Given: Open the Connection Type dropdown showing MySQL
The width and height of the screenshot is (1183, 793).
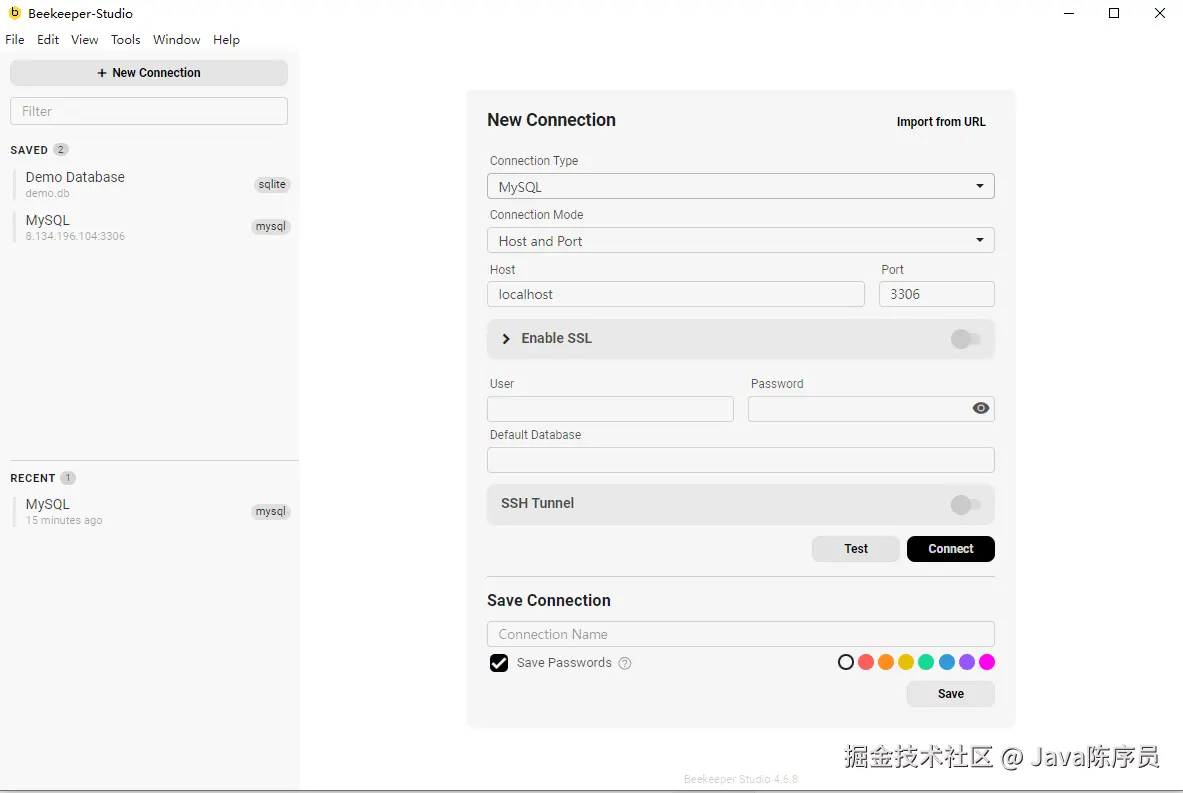Looking at the screenshot, I should click(740, 186).
